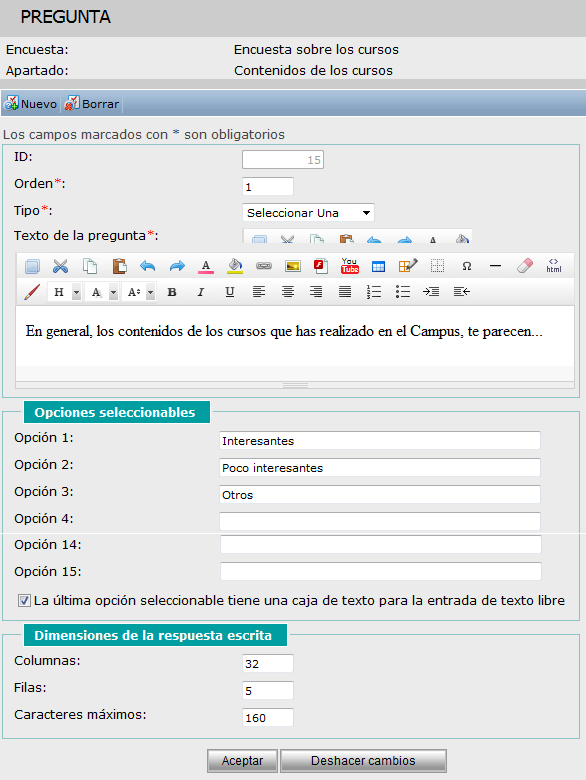This screenshot has height=780, width=586.
Task: Open table edit properties pencil icon
Action: (408, 266)
